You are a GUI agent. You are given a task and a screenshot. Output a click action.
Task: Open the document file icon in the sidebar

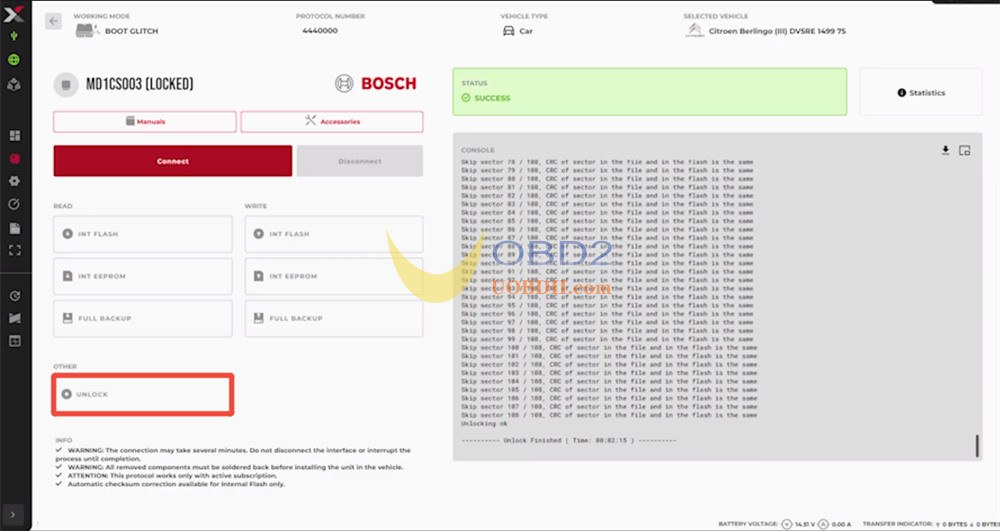tap(14, 228)
